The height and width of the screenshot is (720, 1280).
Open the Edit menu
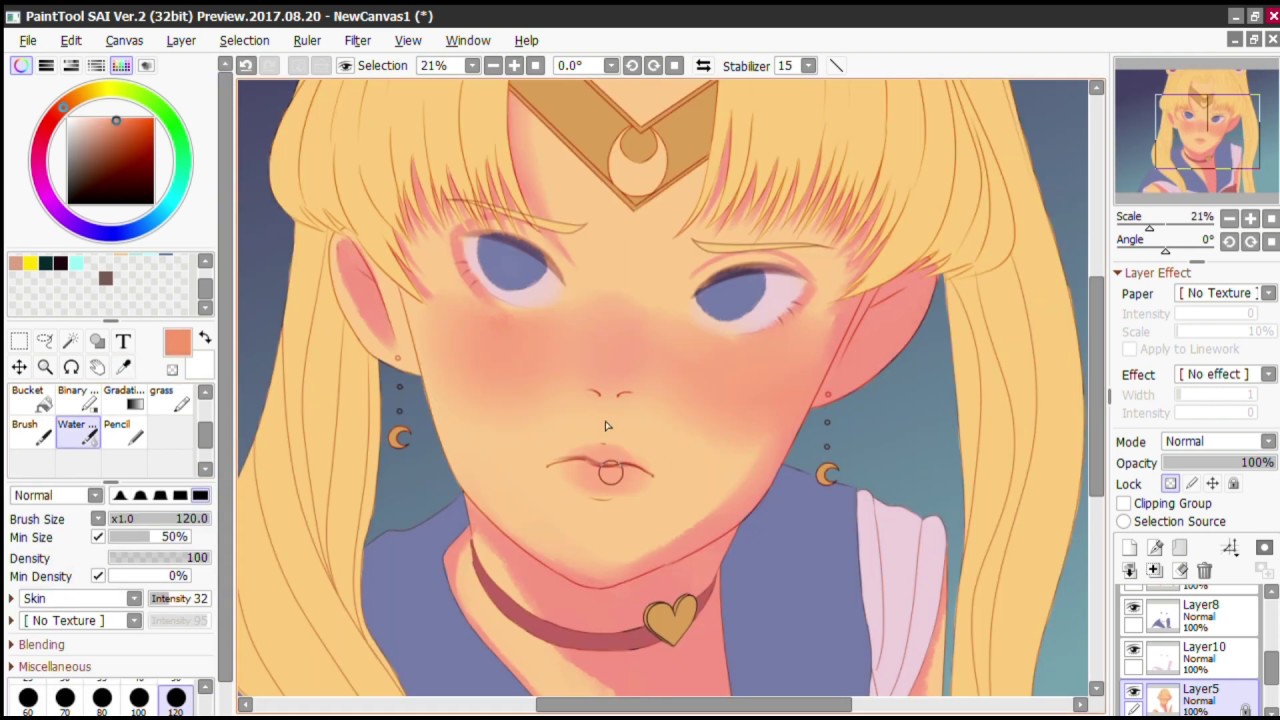tap(71, 41)
